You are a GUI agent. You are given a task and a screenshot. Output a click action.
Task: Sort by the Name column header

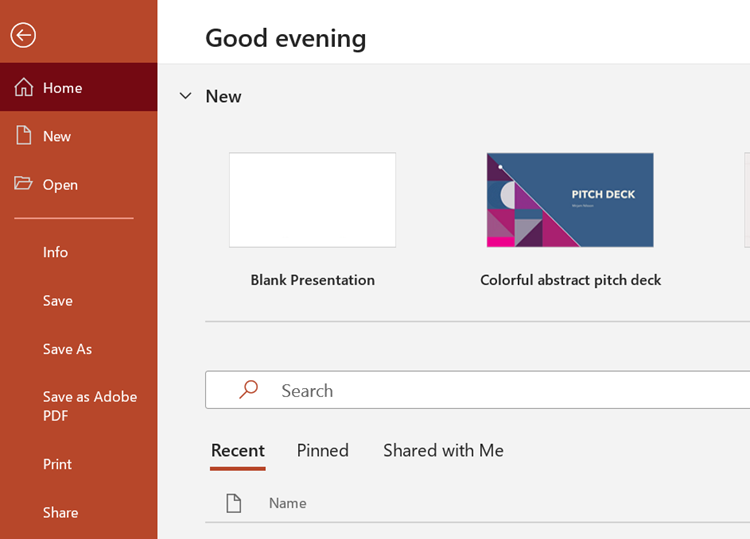tap(288, 503)
